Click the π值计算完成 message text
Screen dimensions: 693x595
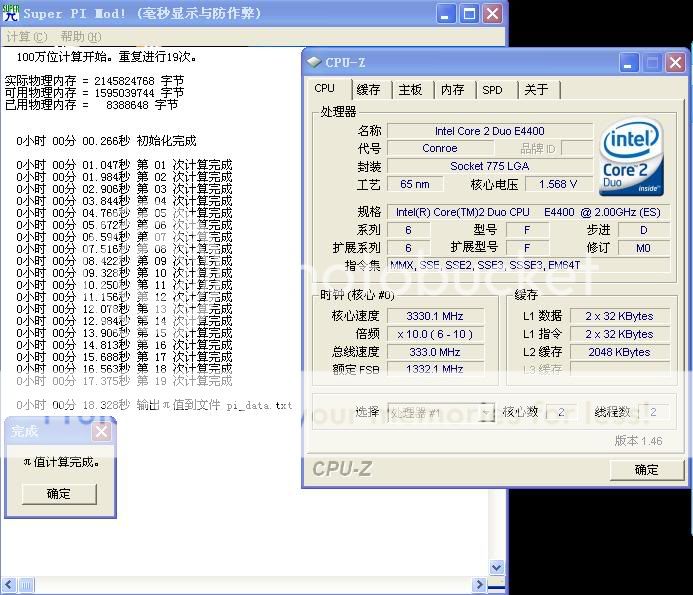click(61, 462)
